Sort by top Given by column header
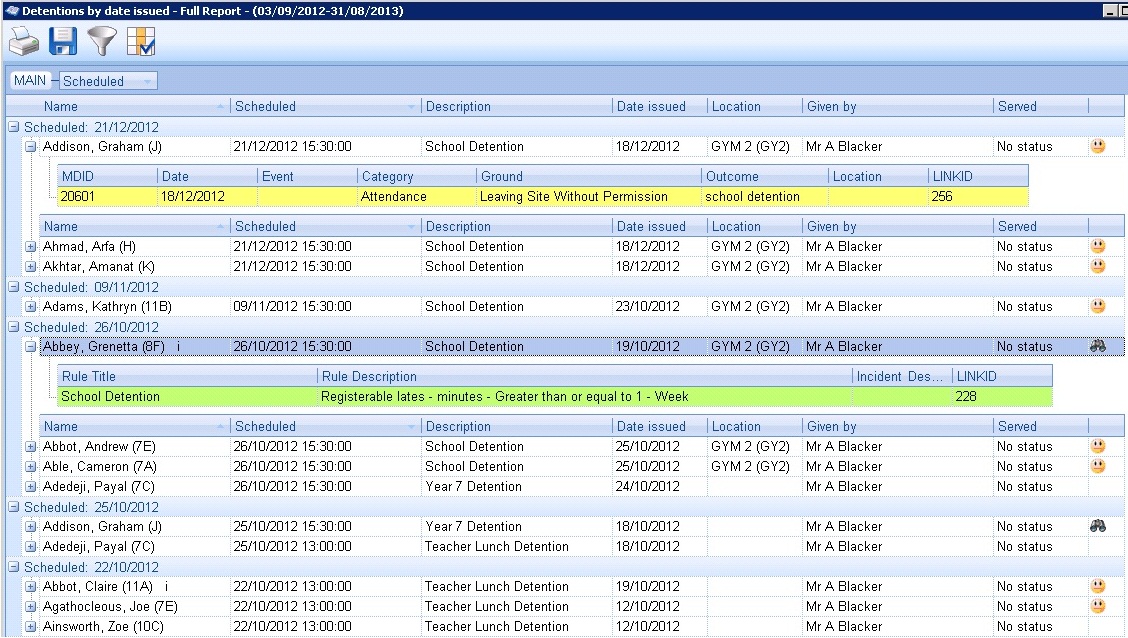 click(898, 106)
